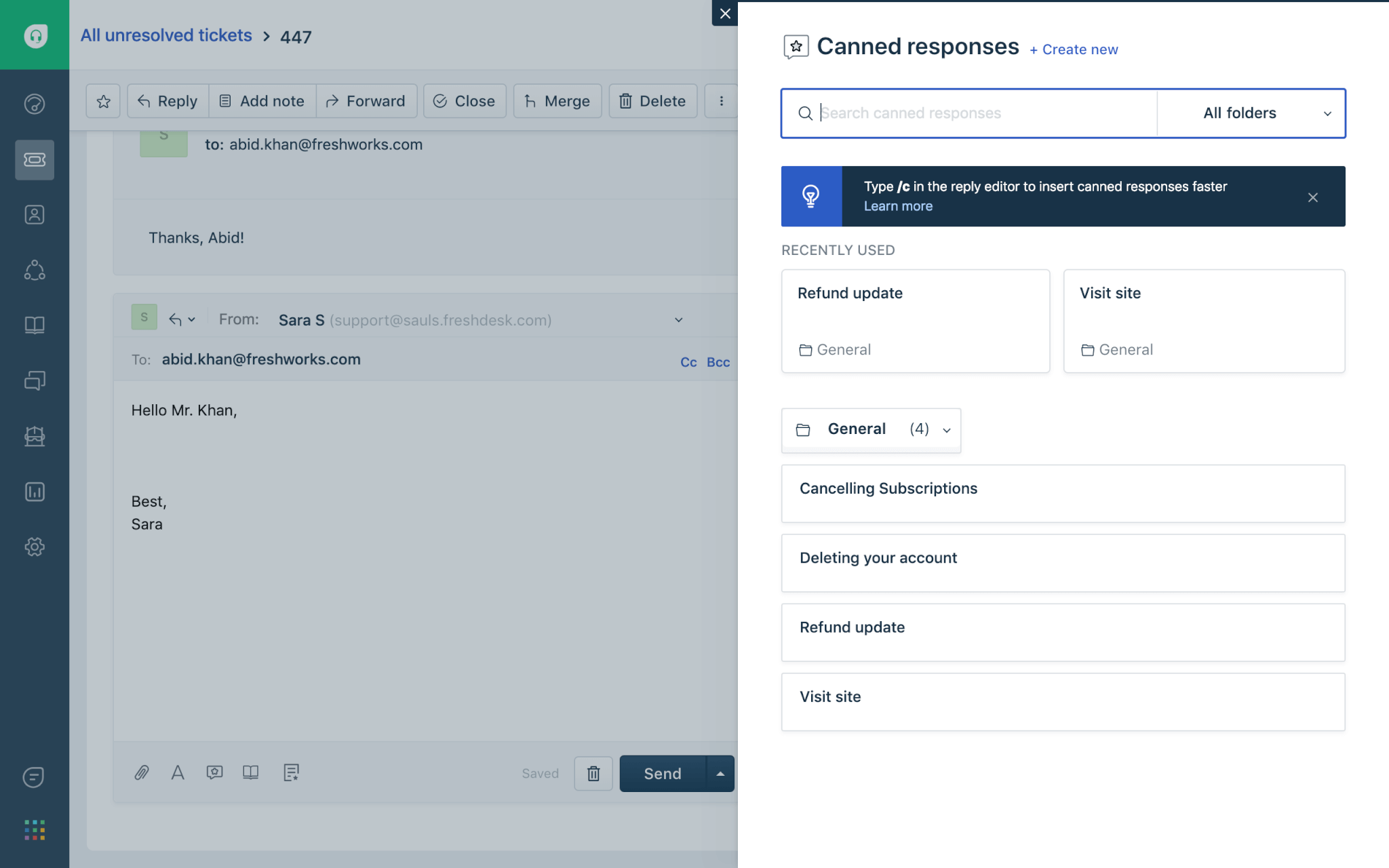Click discard draft trash icon
Image resolution: width=1389 pixels, height=868 pixels.
tap(593, 774)
